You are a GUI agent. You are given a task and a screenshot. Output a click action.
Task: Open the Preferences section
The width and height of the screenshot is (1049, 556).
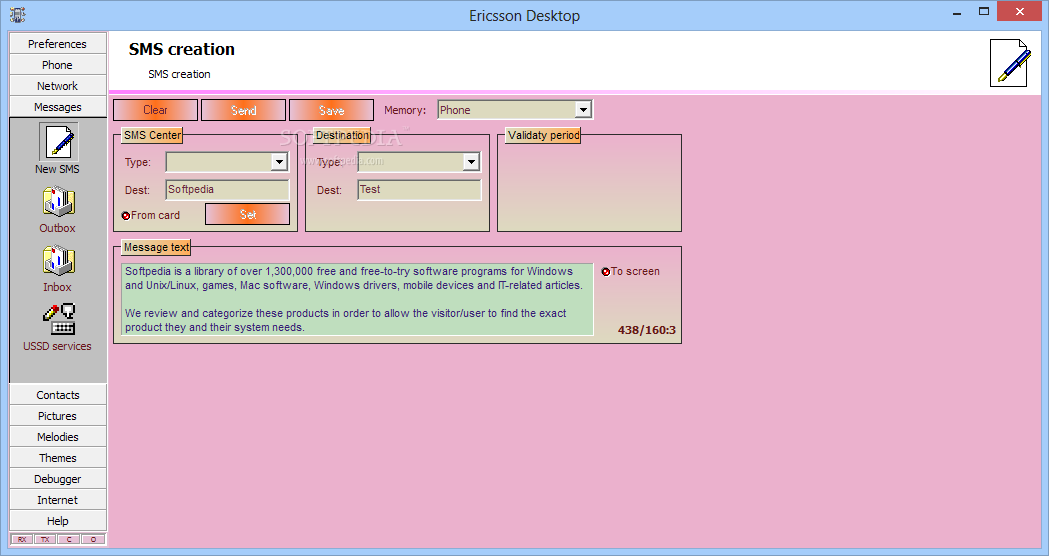pos(58,43)
